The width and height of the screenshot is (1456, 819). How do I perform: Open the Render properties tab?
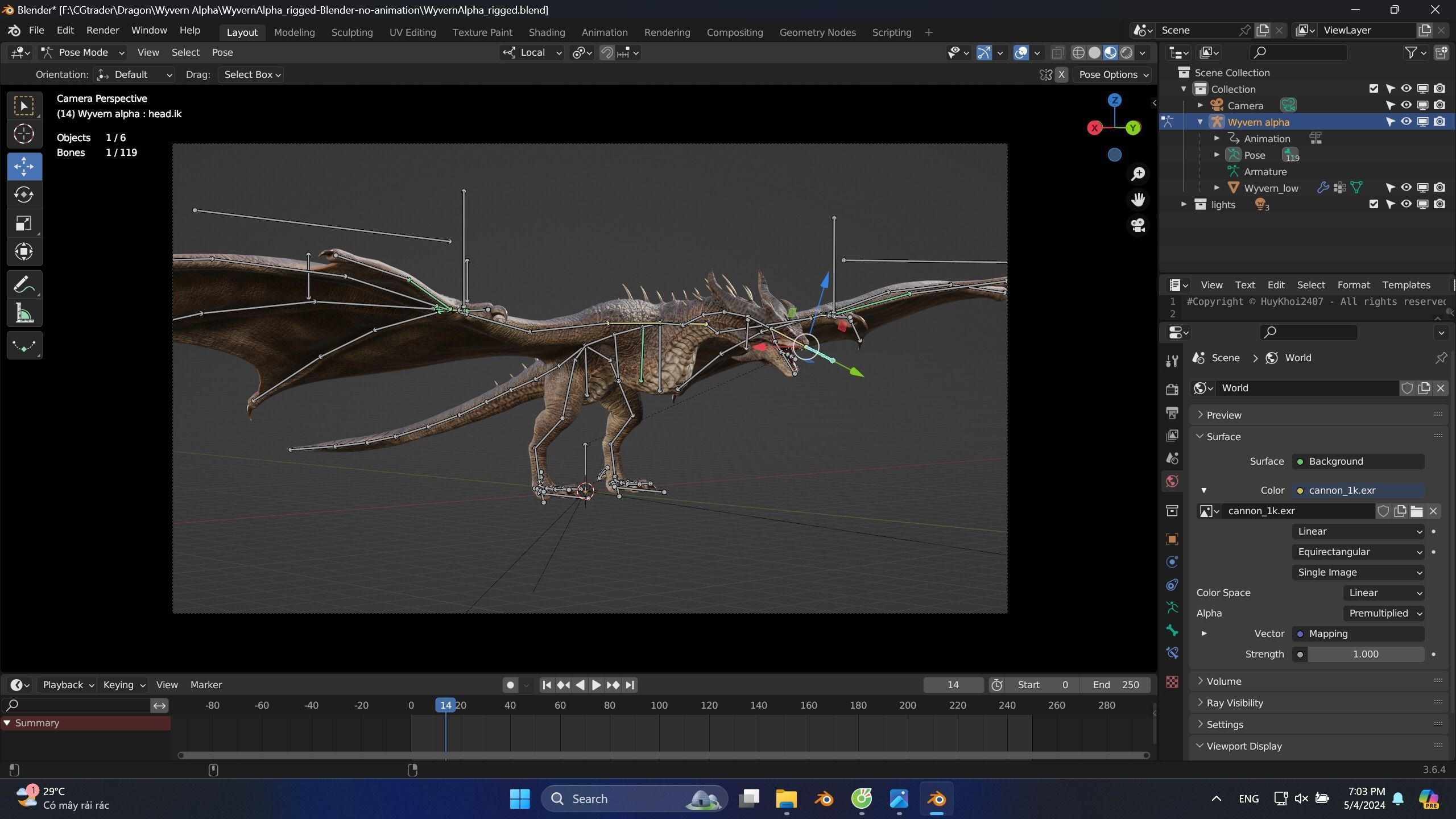tap(1172, 389)
